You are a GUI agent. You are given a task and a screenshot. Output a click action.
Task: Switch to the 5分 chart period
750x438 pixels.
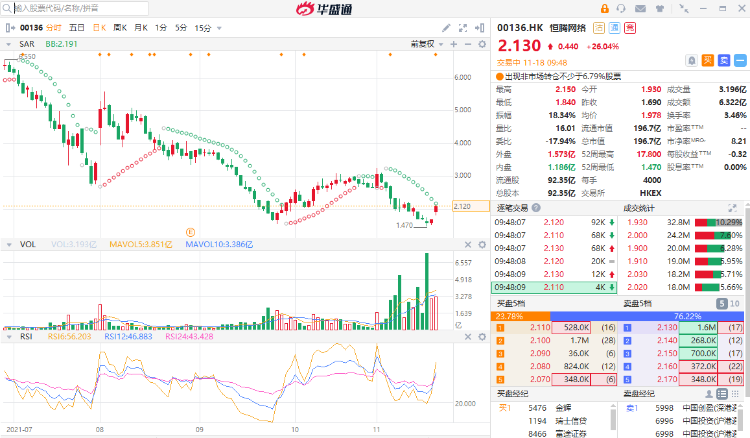(181, 28)
